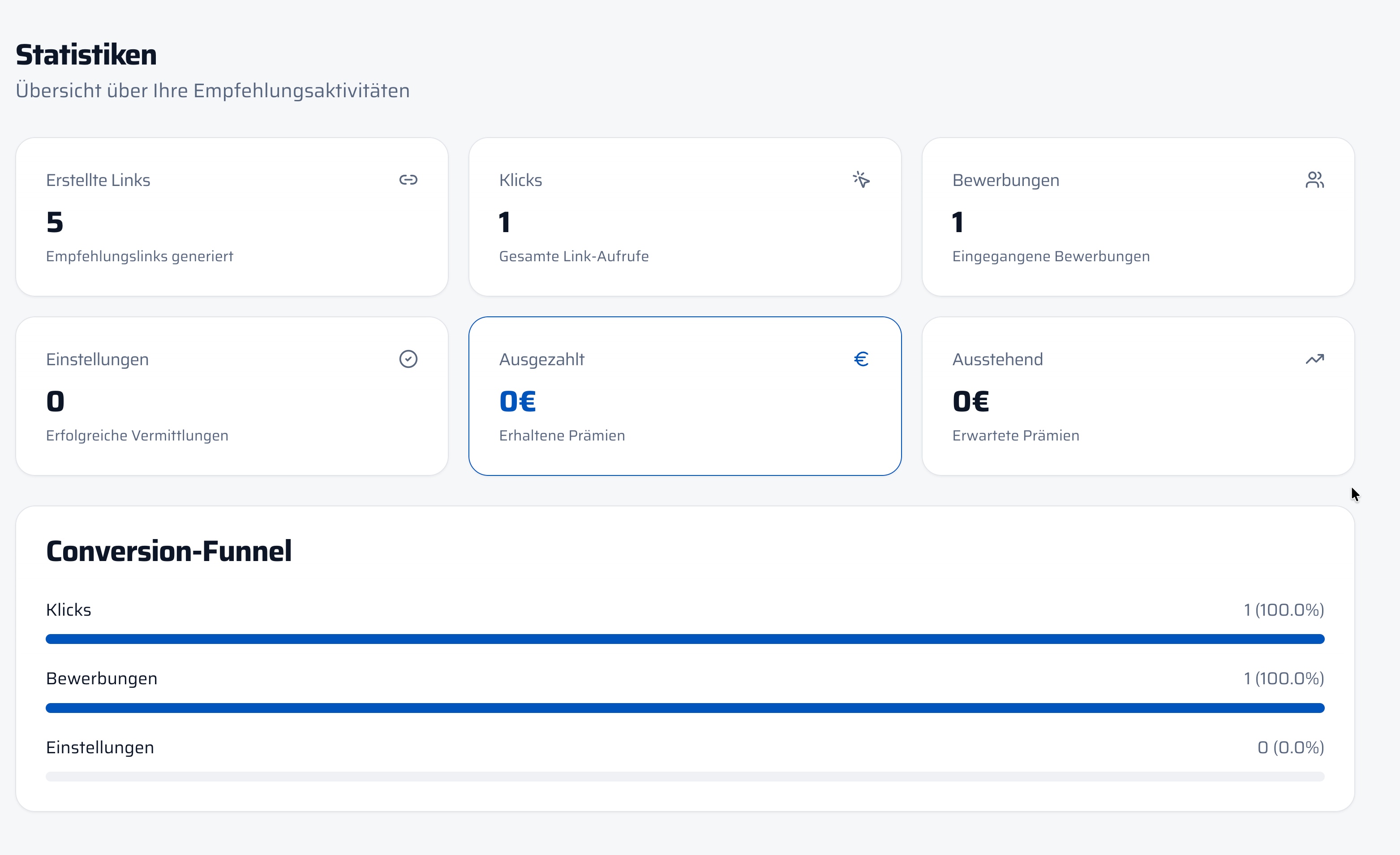This screenshot has height=855, width=1400.
Task: Click the empty Einstellungen funnel progress bar
Action: [x=685, y=777]
